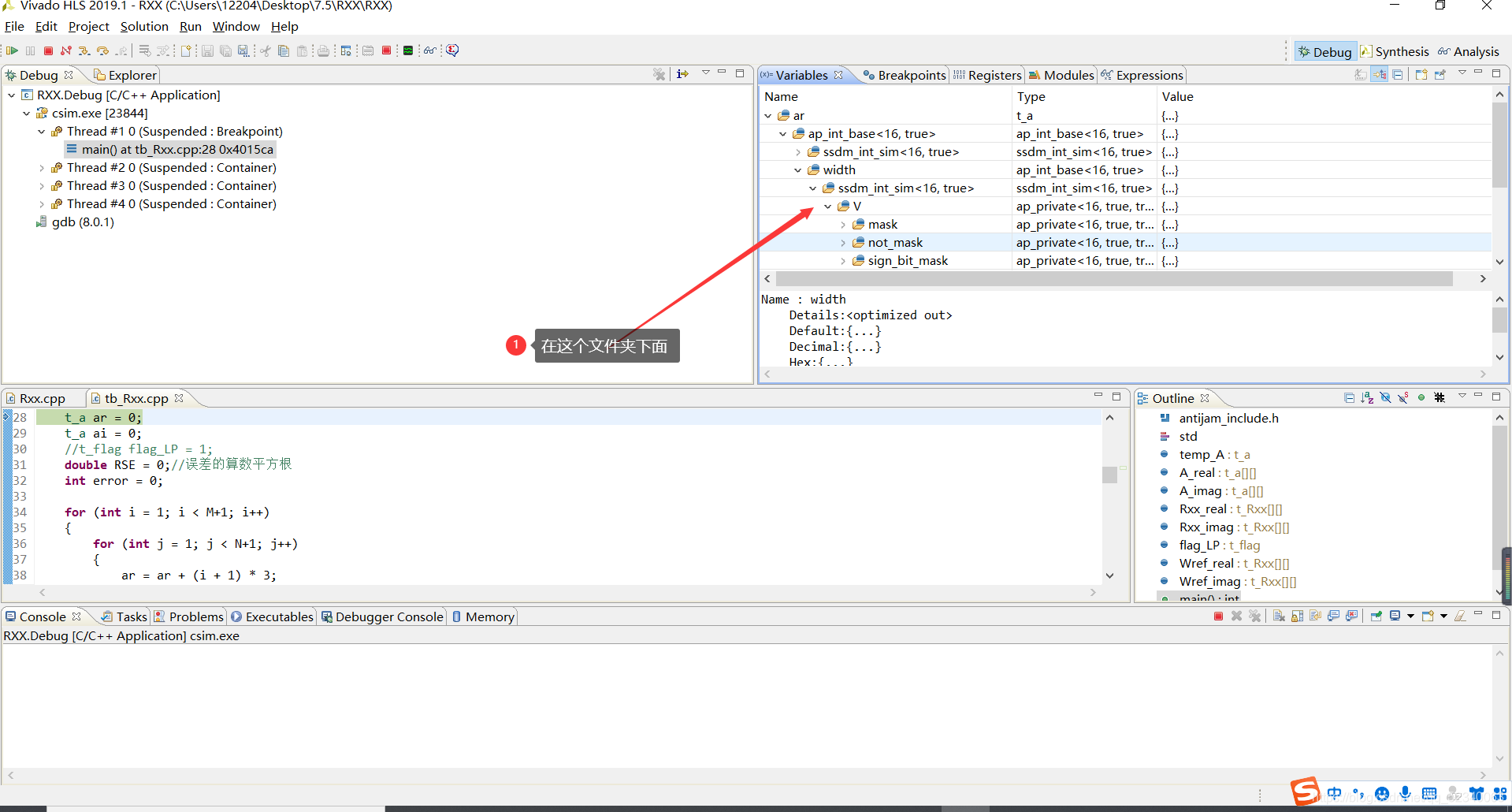1512x812 pixels.
Task: Open the Run menu
Action: click(x=191, y=27)
